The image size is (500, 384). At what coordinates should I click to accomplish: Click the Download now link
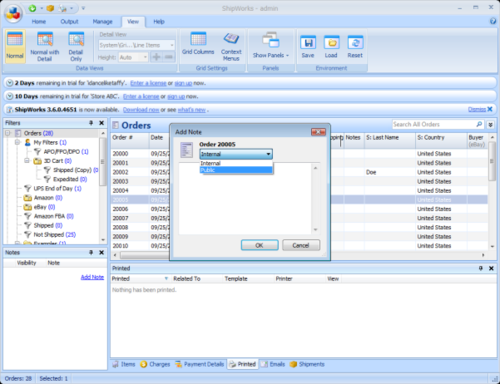[x=141, y=110]
